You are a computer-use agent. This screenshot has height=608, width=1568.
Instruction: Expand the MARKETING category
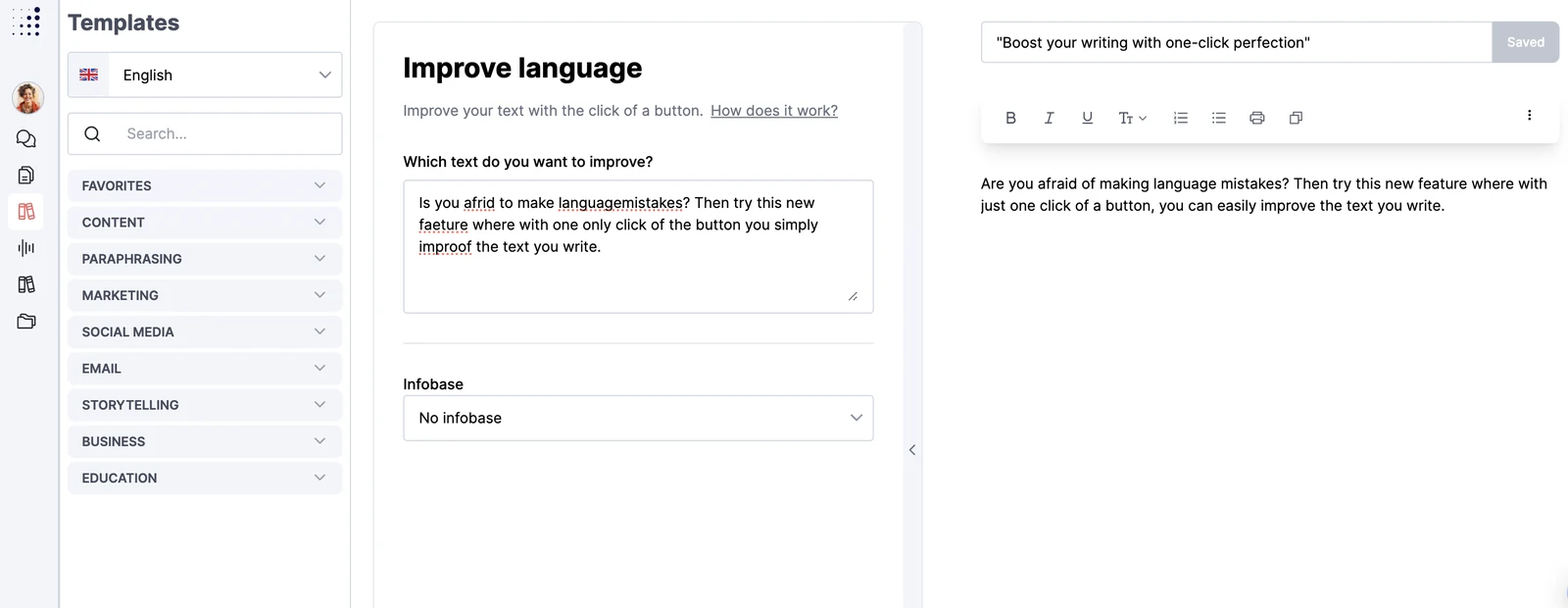coord(205,295)
